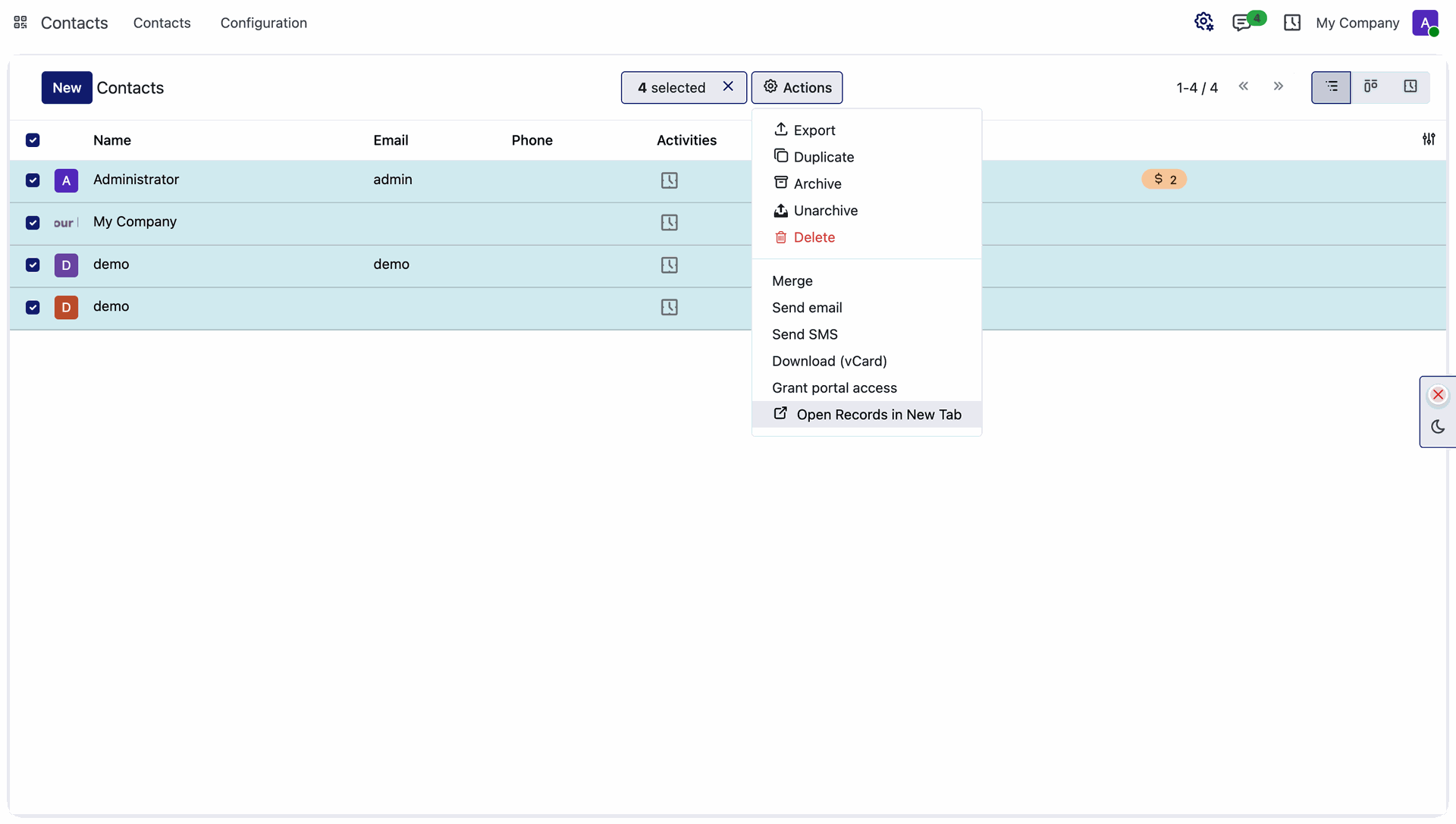Click the New button
The image size is (1456, 824).
pyautogui.click(x=67, y=88)
